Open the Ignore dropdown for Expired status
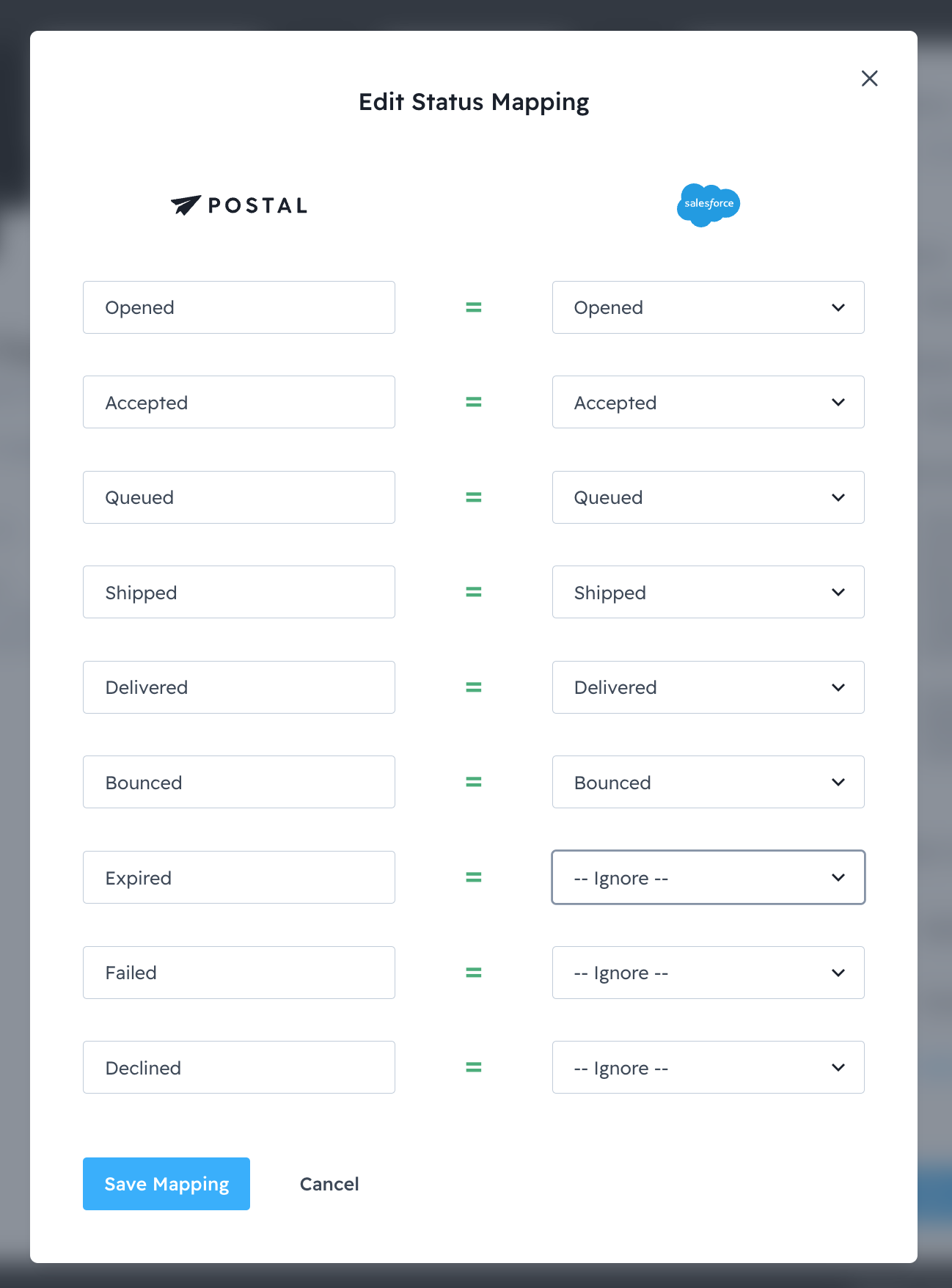This screenshot has width=952, height=1288. pyautogui.click(x=708, y=877)
